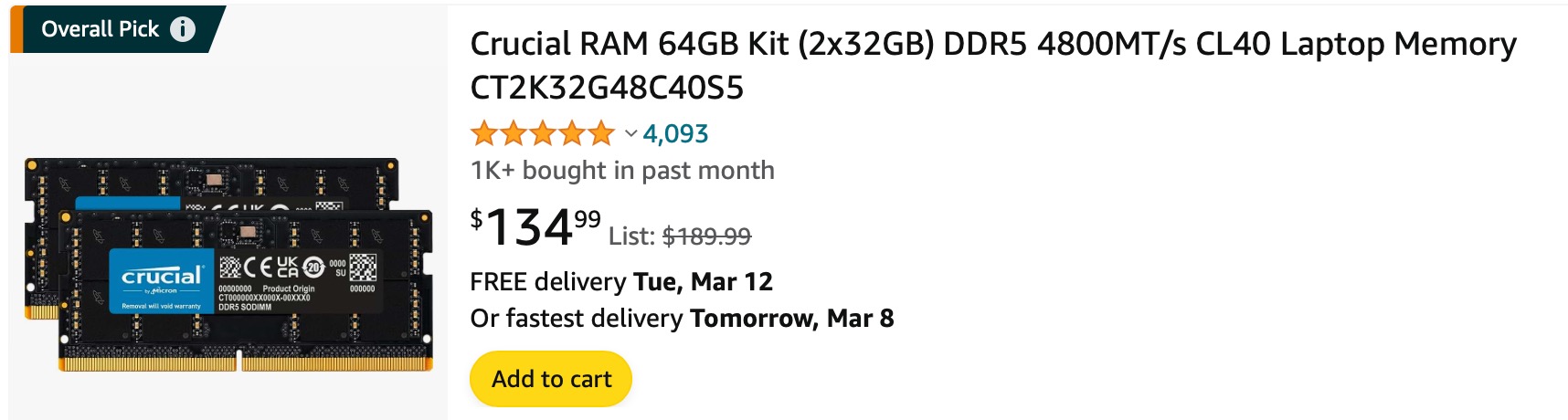This screenshot has width=1568, height=420.
Task: Click the UKCA mark on the RAM label
Action: [x=287, y=267]
